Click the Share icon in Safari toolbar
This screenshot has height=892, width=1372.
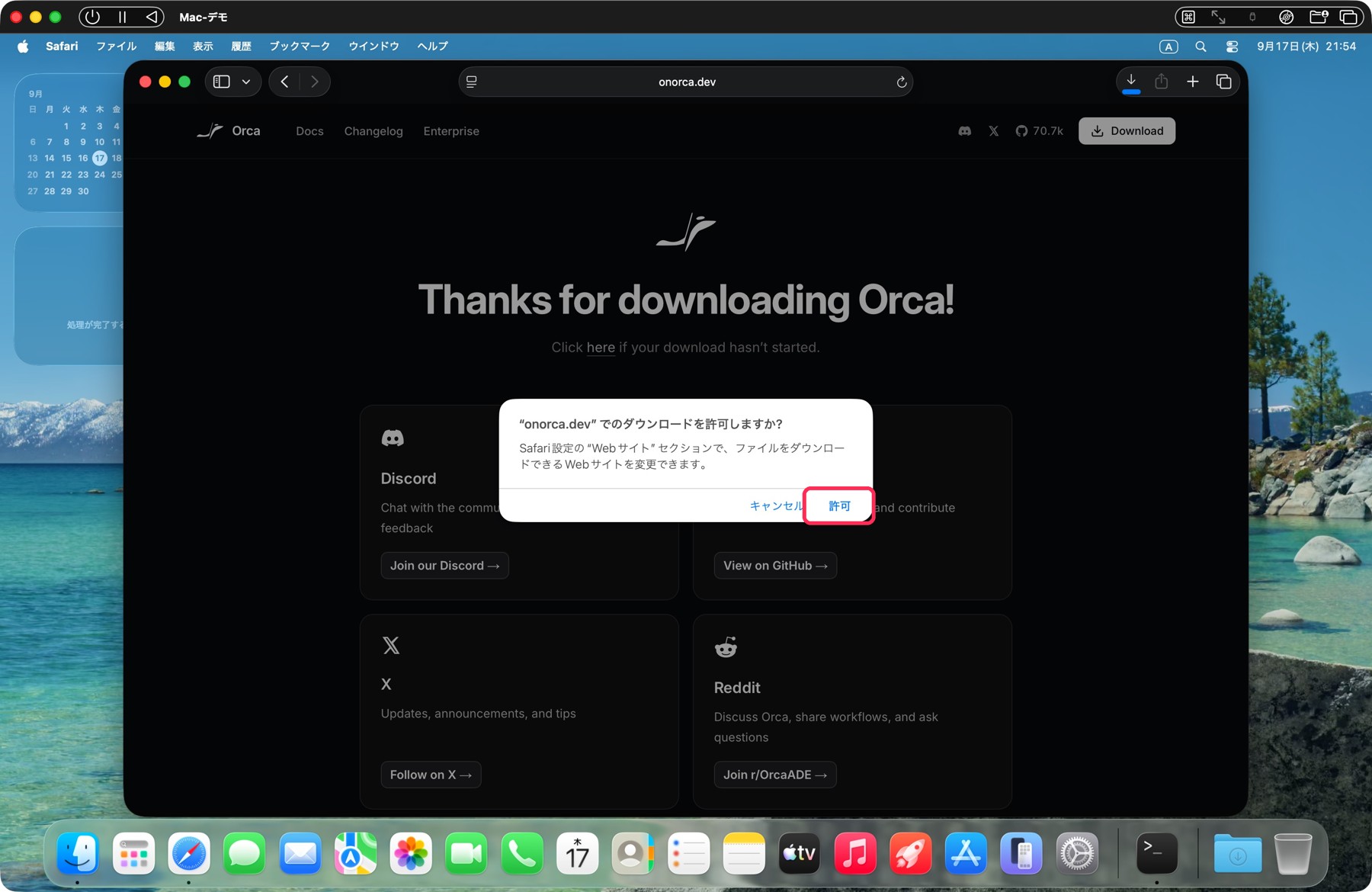1161,82
